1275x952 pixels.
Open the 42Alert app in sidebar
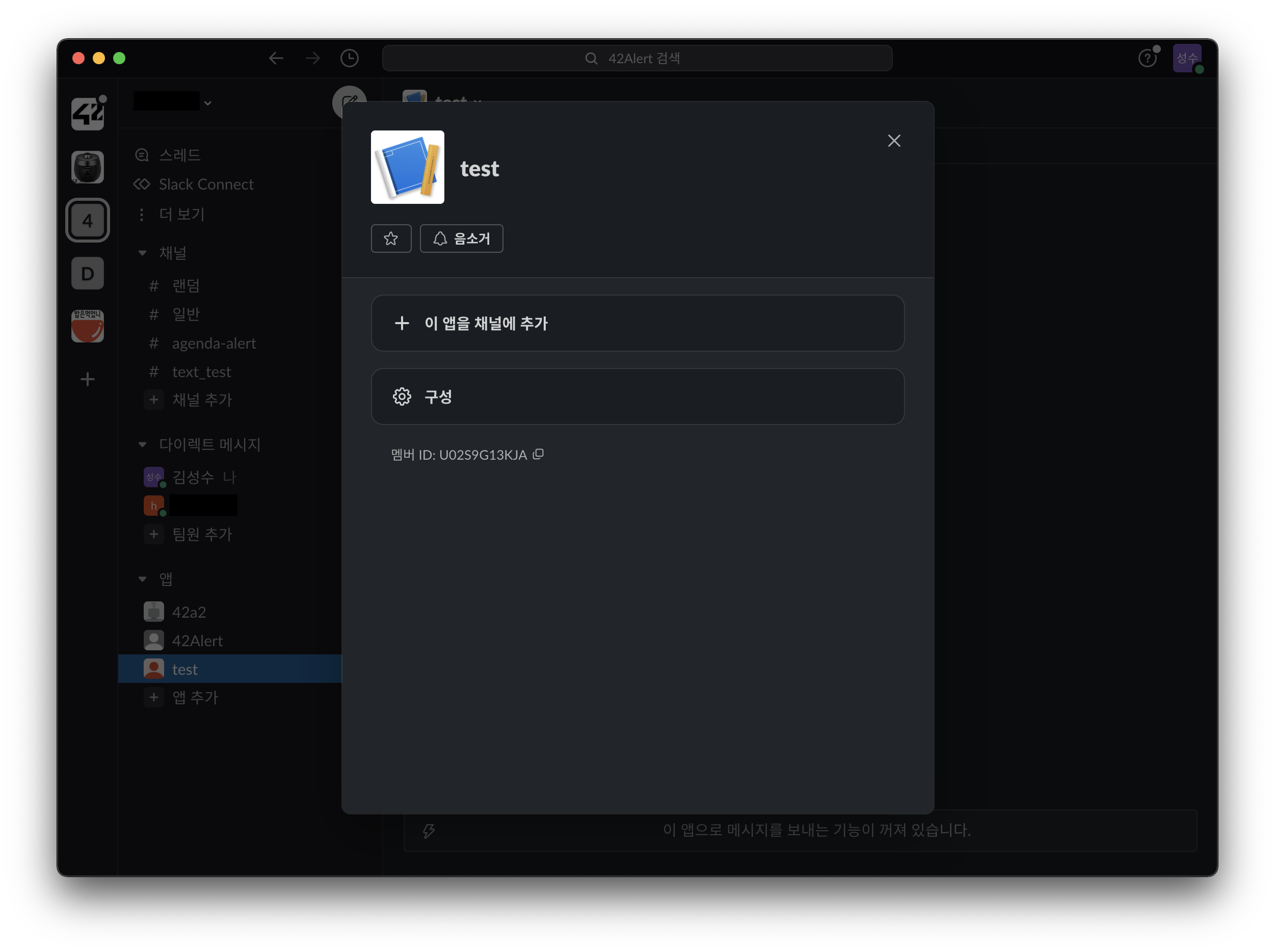197,641
